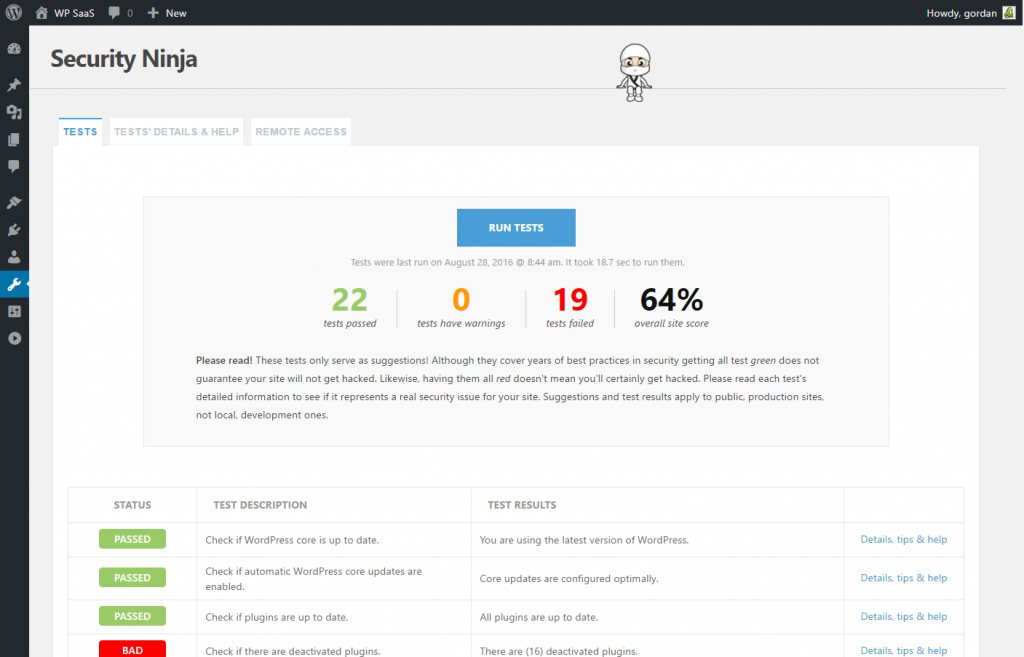
Task: Open the REMOTE ACCESS tab
Action: point(300,131)
